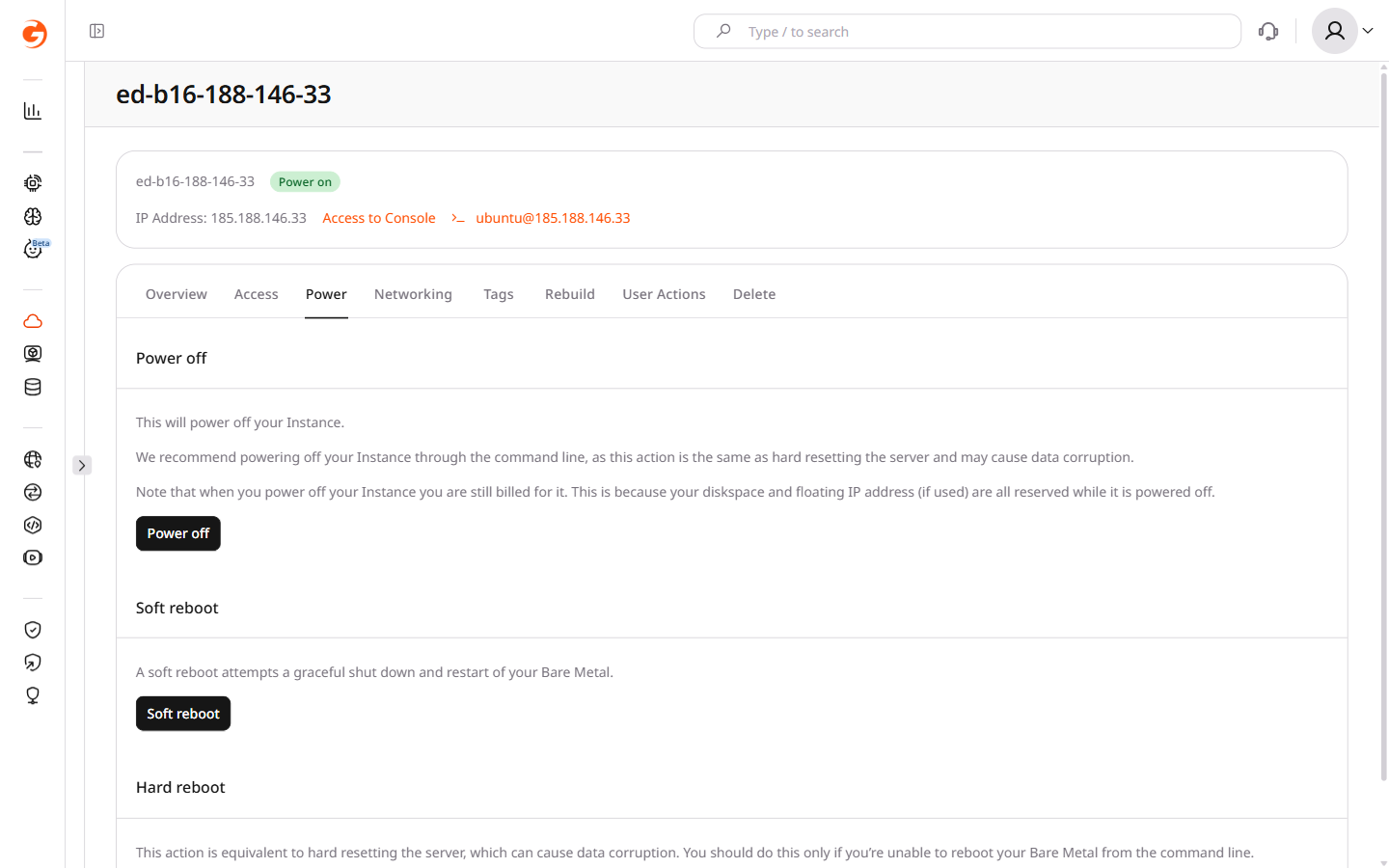
Task: Click the black Power off button
Action: 178,533
